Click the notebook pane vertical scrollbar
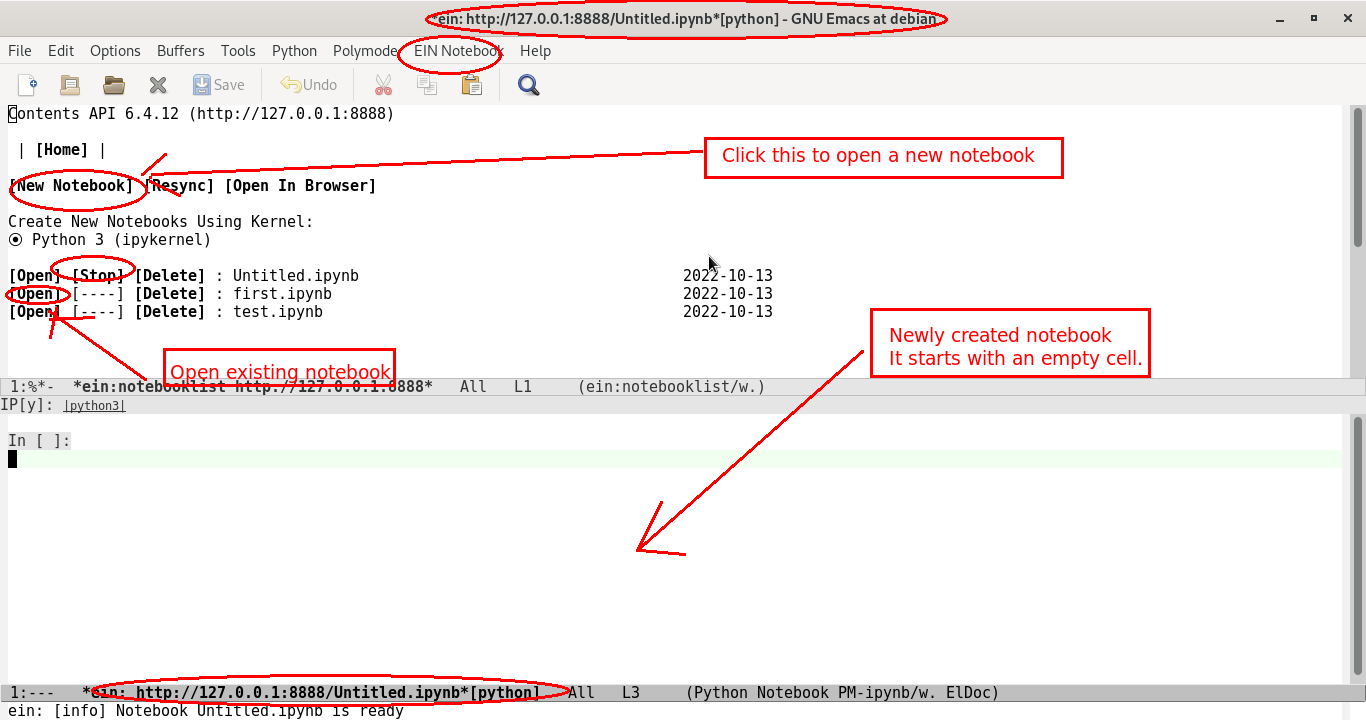 (x=1358, y=548)
